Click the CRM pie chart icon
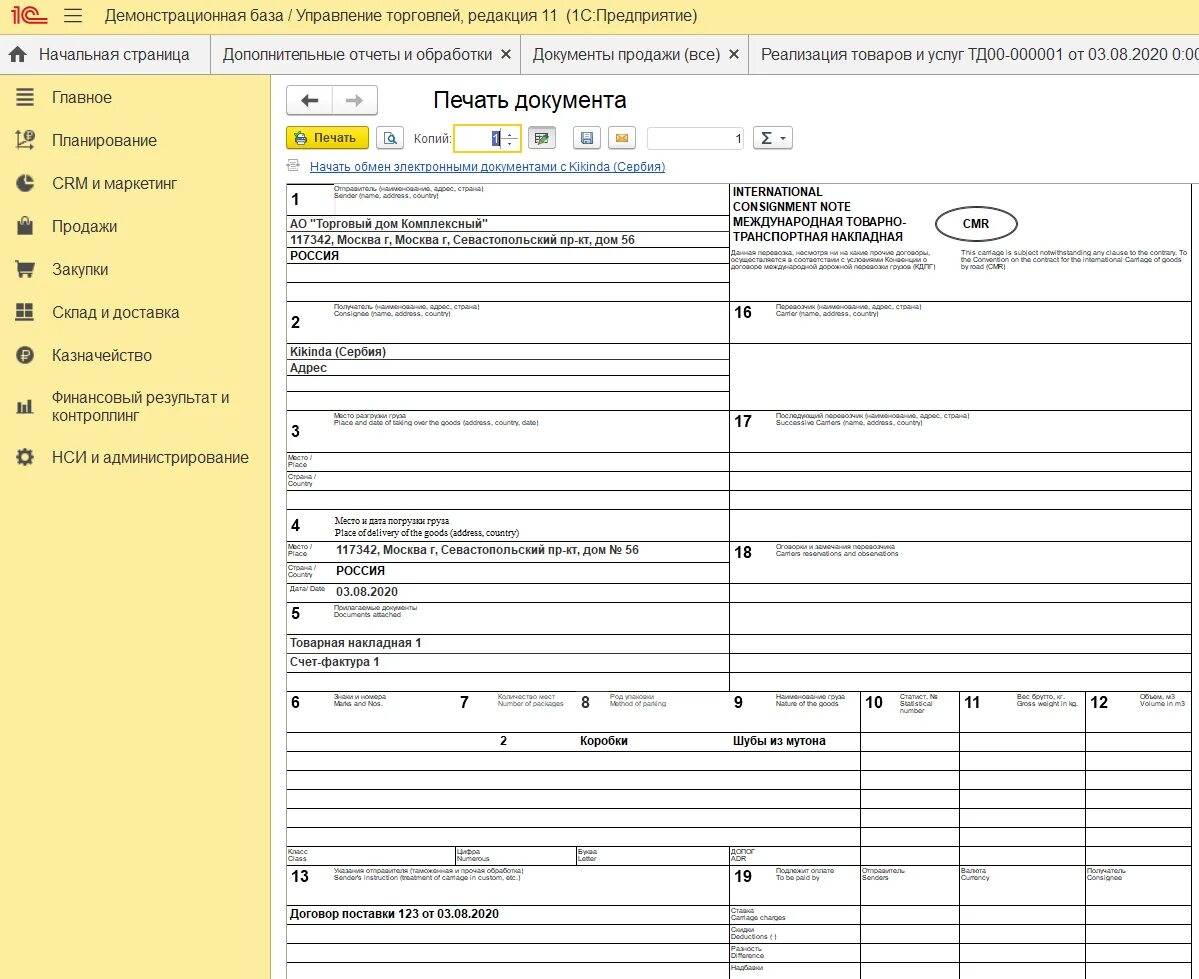 [24, 183]
